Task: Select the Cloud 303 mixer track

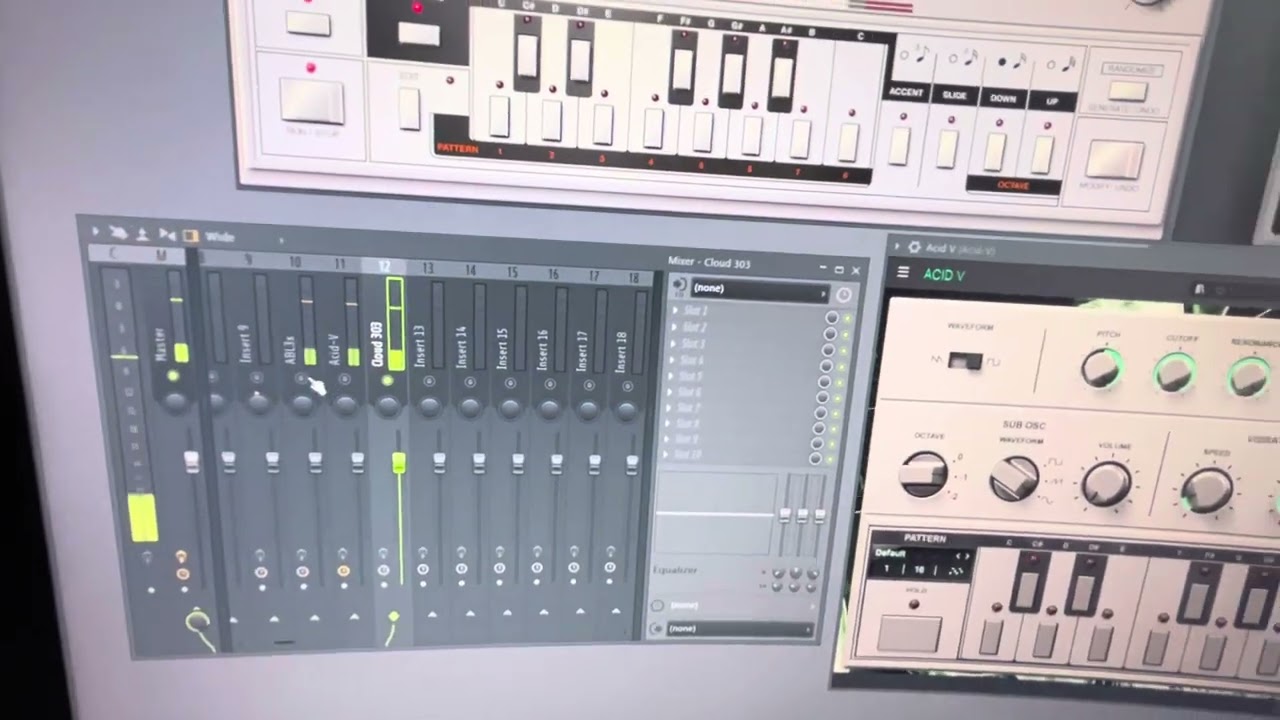Action: 378,343
